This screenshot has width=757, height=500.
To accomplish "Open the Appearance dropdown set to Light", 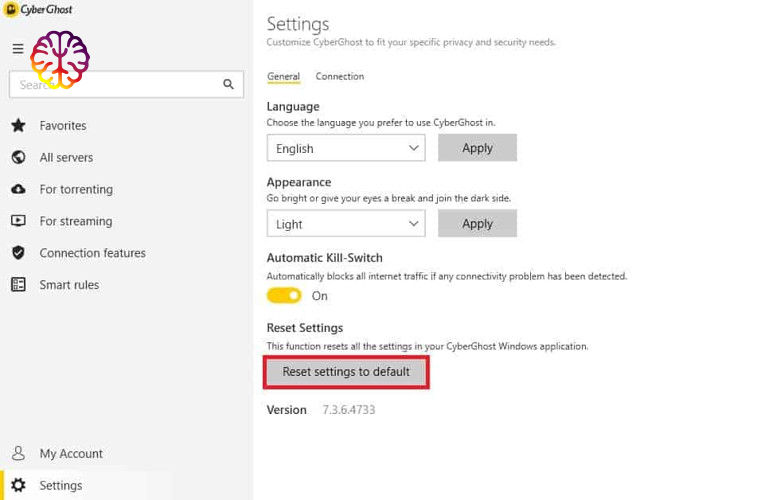I will (345, 224).
